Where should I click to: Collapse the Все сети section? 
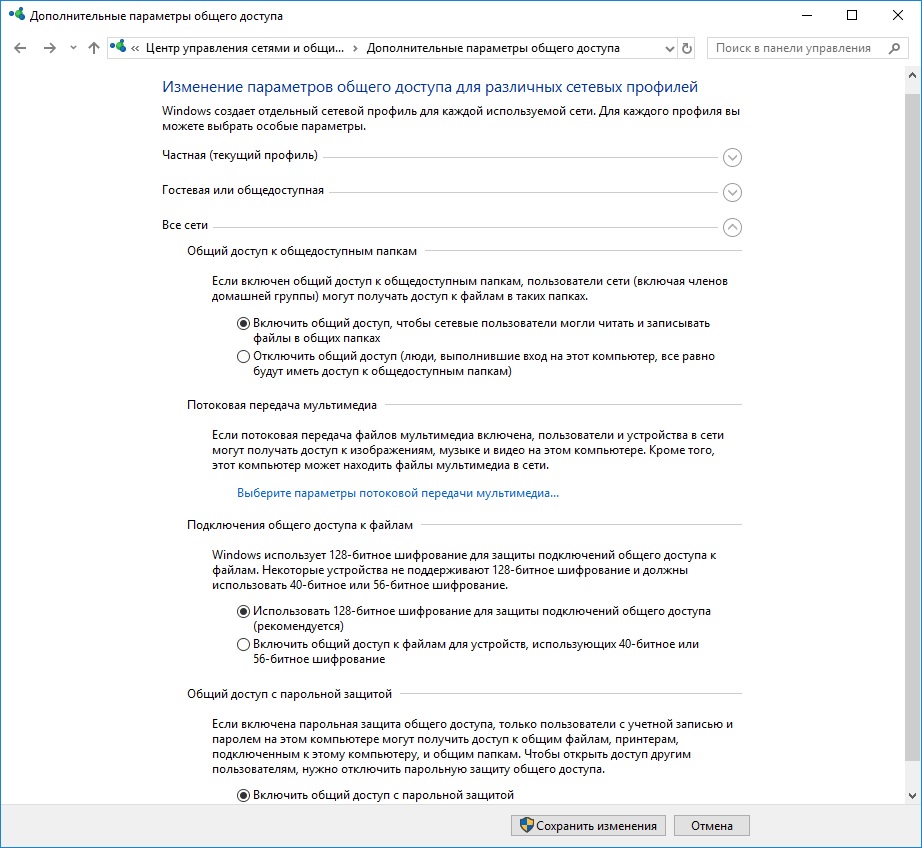732,227
